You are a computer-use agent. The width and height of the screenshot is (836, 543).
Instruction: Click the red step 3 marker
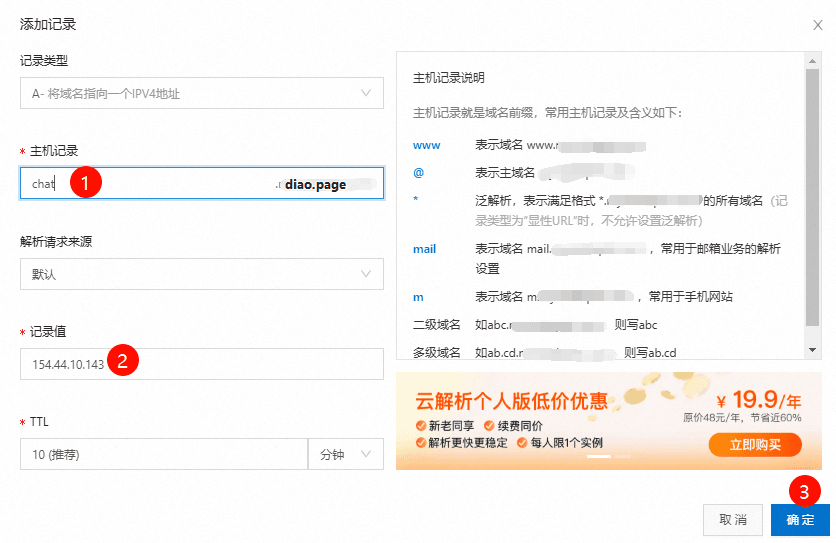(x=805, y=491)
